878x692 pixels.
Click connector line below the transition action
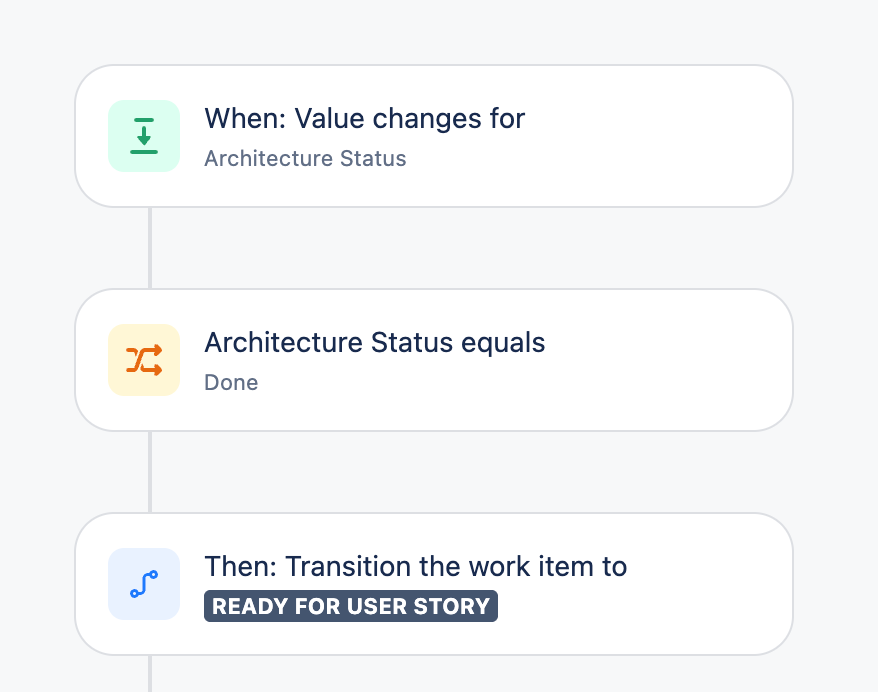[x=150, y=674]
